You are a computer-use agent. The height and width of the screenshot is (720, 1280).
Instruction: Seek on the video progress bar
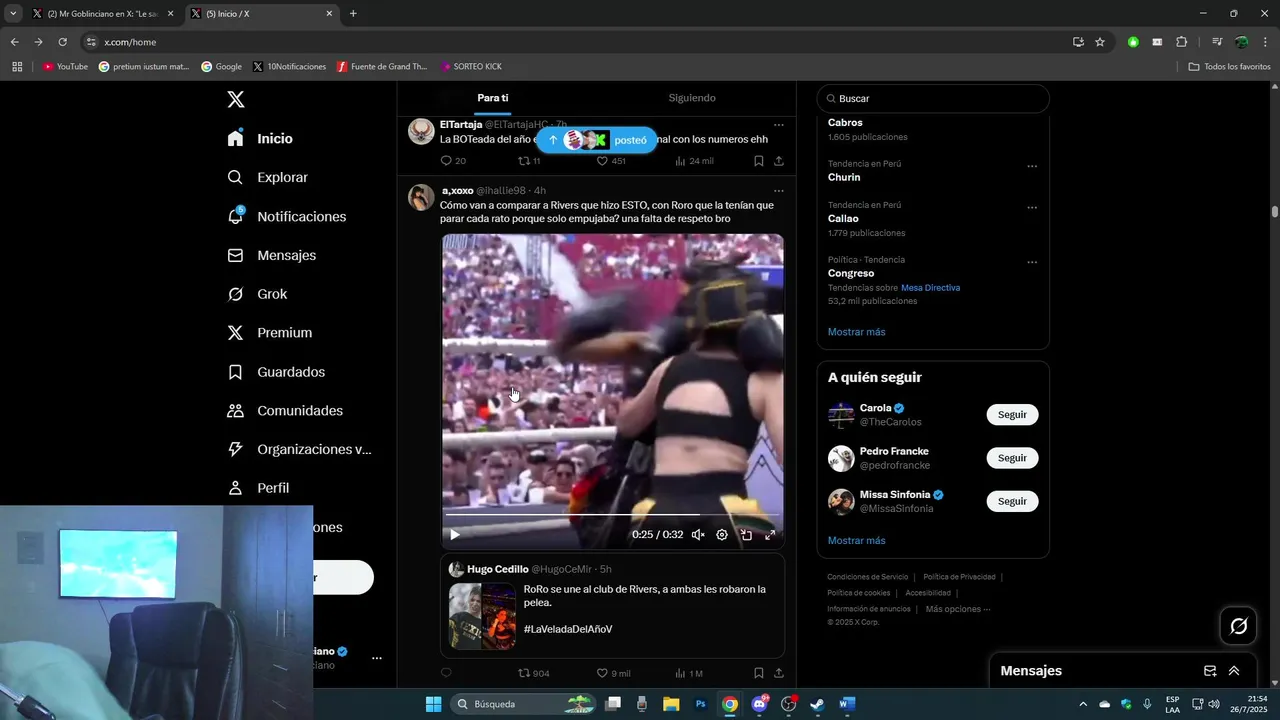[613, 515]
